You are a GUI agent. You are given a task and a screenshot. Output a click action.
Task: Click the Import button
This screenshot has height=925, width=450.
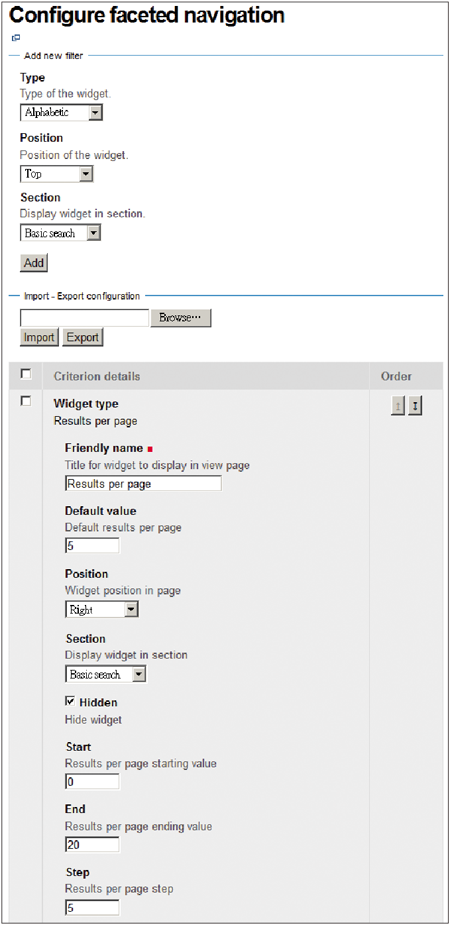[39, 337]
